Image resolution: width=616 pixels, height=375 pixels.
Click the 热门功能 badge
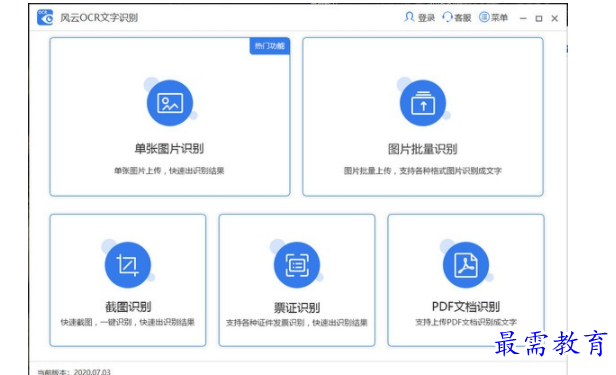[270, 46]
